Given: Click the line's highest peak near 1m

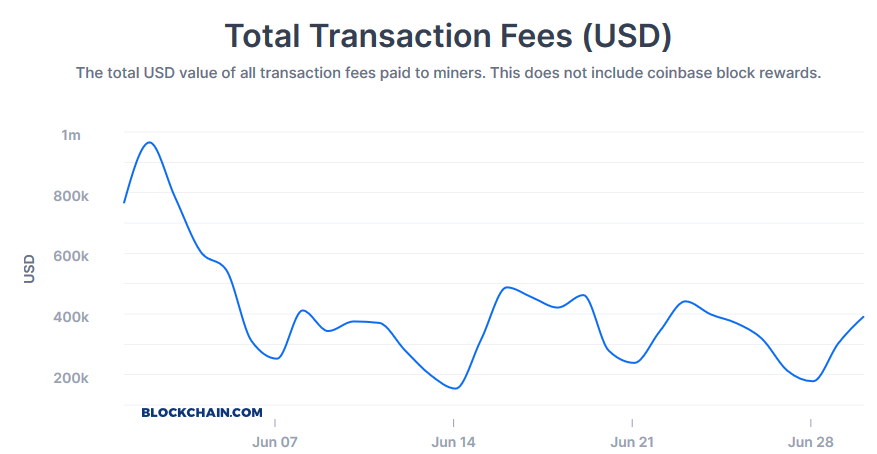Looking at the screenshot, I should coord(150,142).
